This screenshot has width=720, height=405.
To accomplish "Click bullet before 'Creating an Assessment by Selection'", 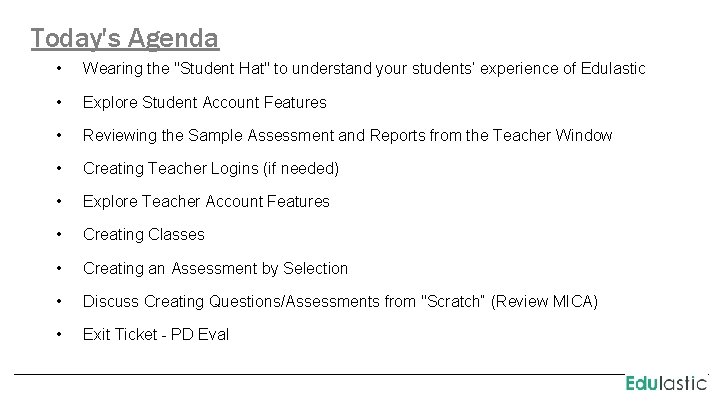I will [x=61, y=268].
